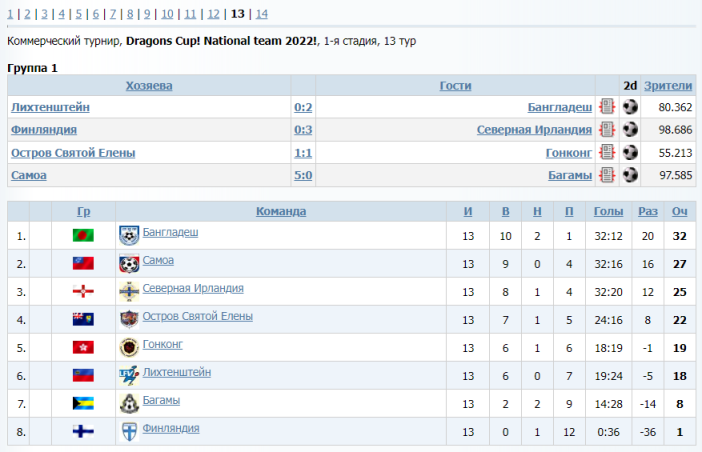Click the Бангладеш team crest in standings
The width and height of the screenshot is (702, 452).
pyautogui.click(x=128, y=235)
